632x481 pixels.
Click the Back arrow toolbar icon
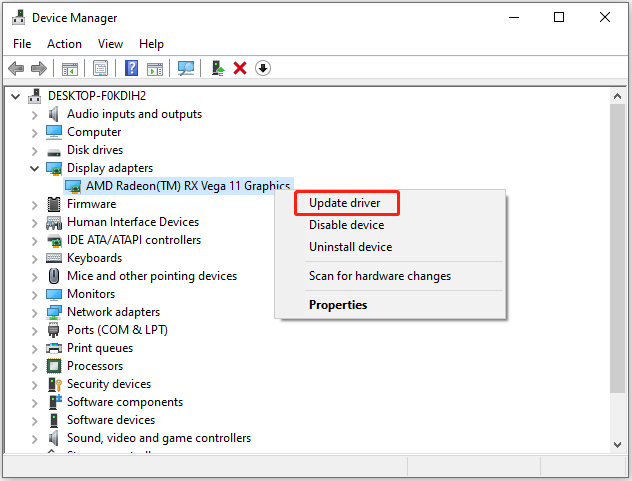point(16,68)
